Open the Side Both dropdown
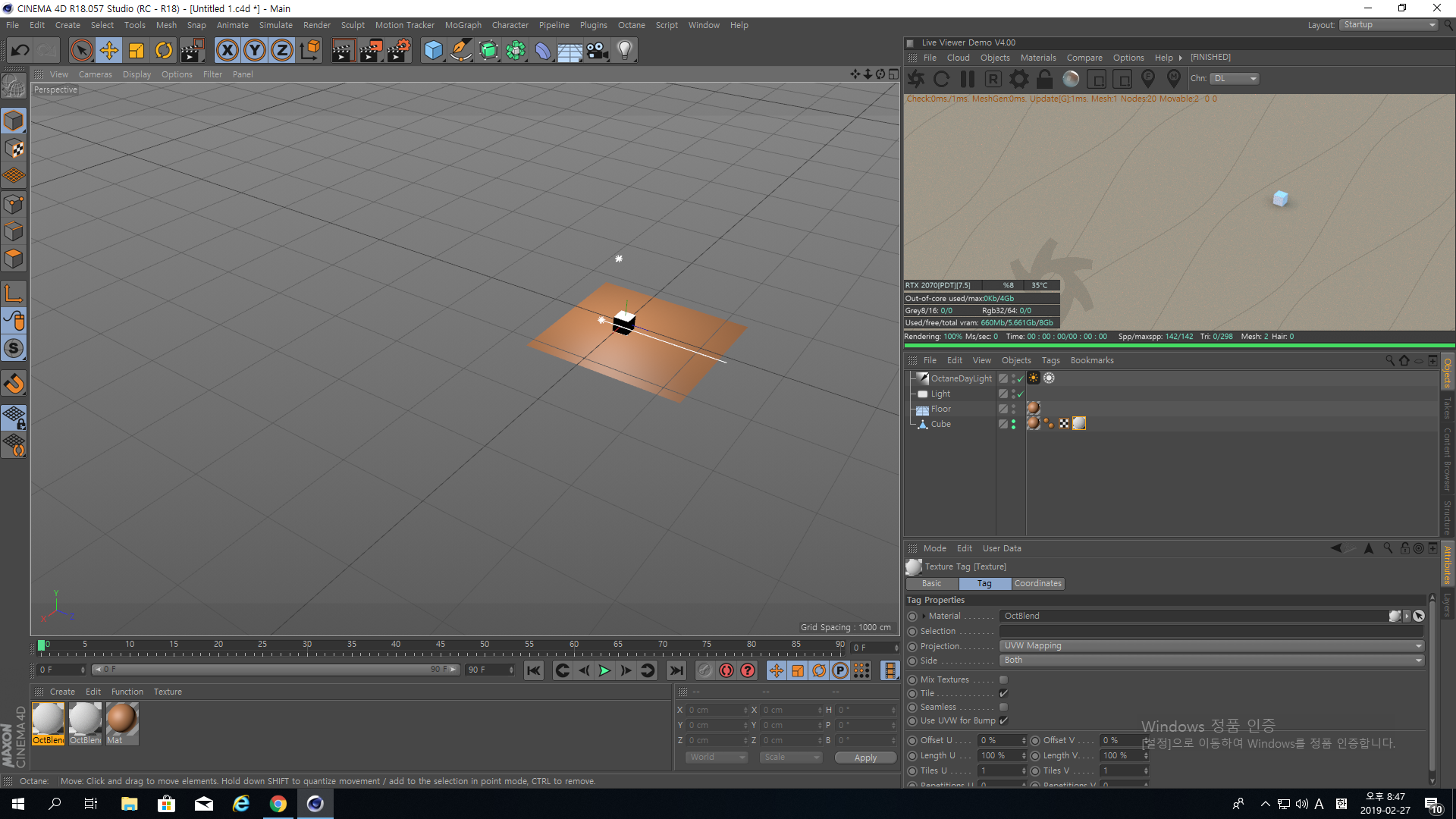Image resolution: width=1456 pixels, height=819 pixels. pyautogui.click(x=1212, y=661)
